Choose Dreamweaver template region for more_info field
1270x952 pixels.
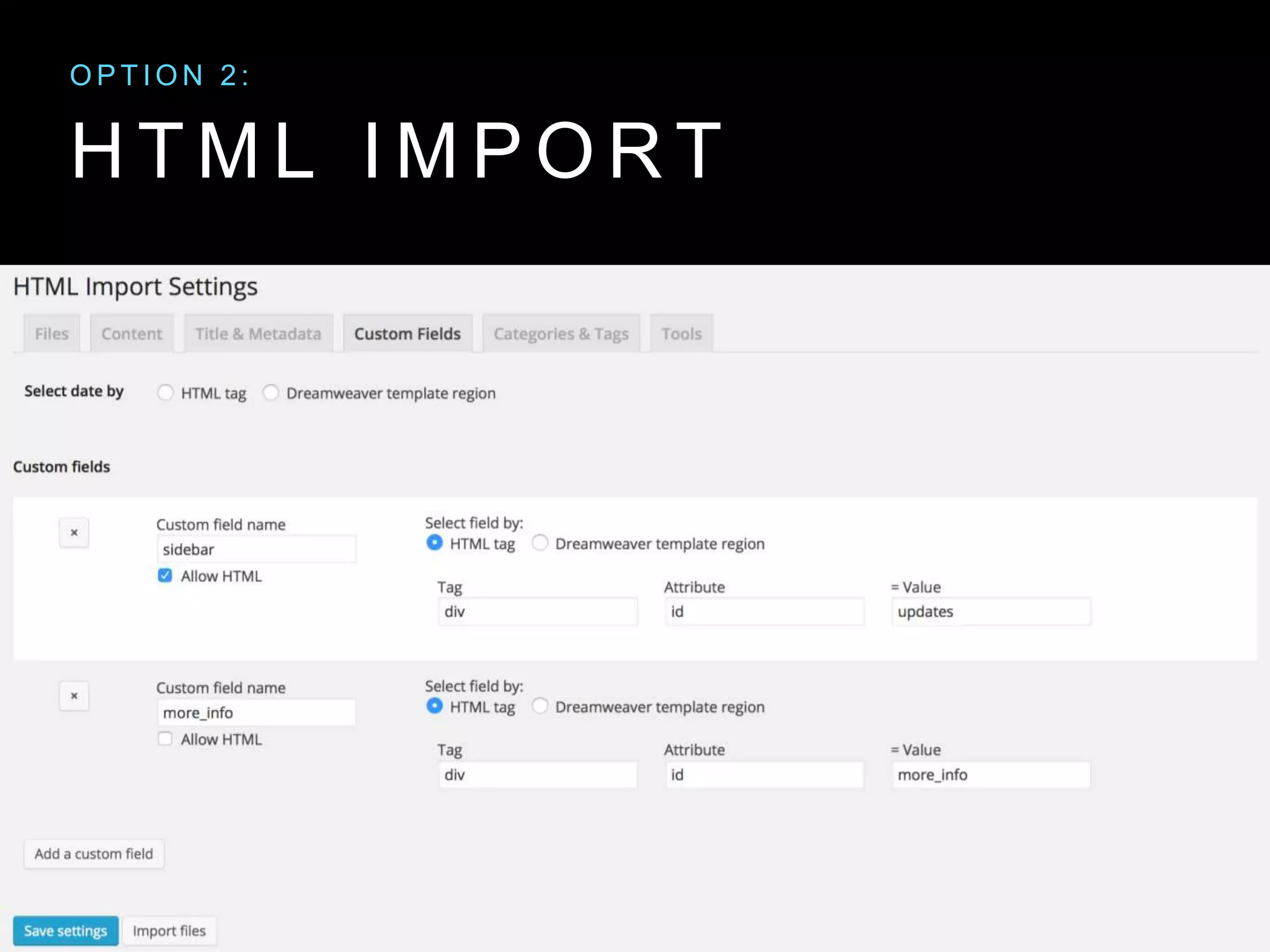tap(540, 706)
